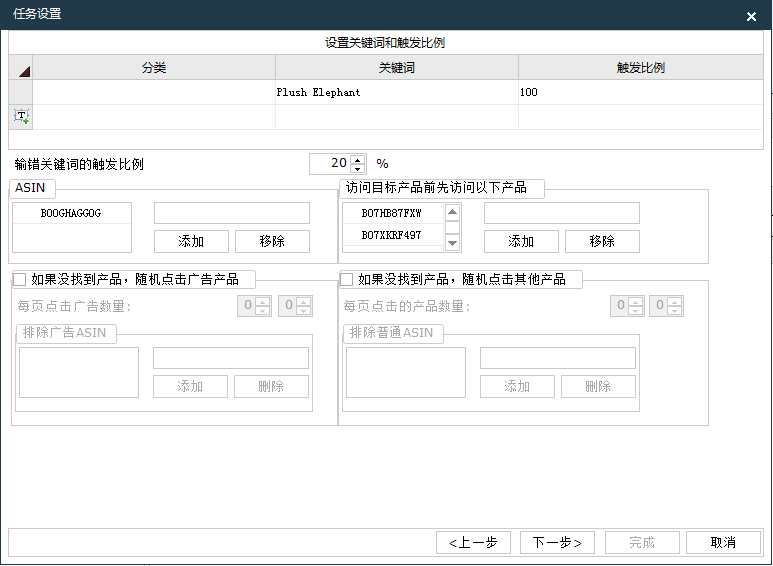
Task: Click the empty 关键词 cell in new row
Action: 397,117
